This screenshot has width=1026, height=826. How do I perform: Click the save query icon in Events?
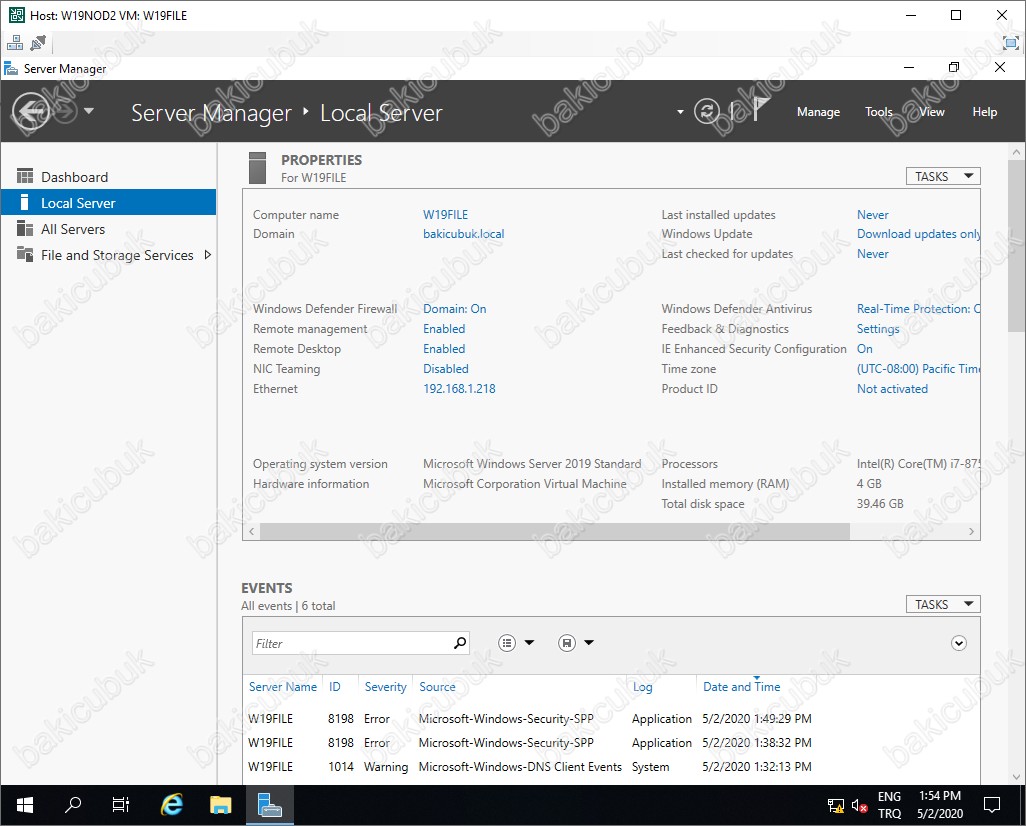(567, 643)
